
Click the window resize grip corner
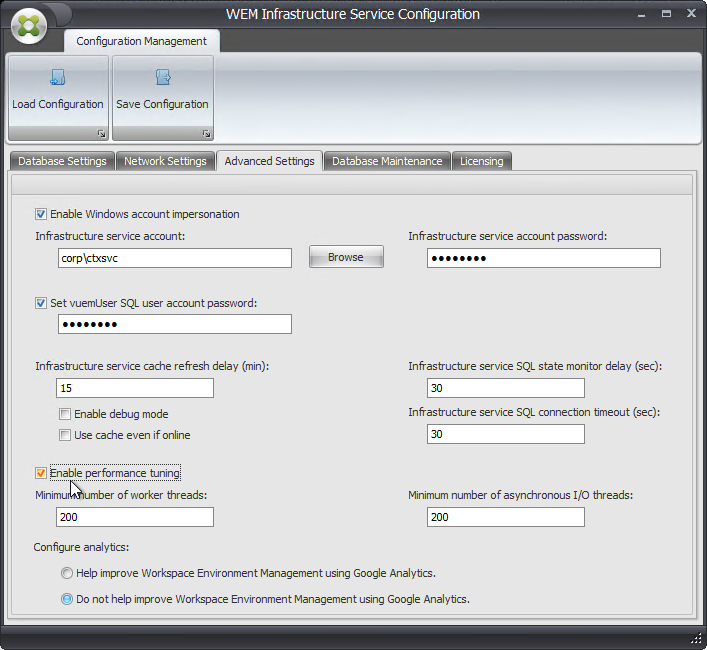(697, 639)
